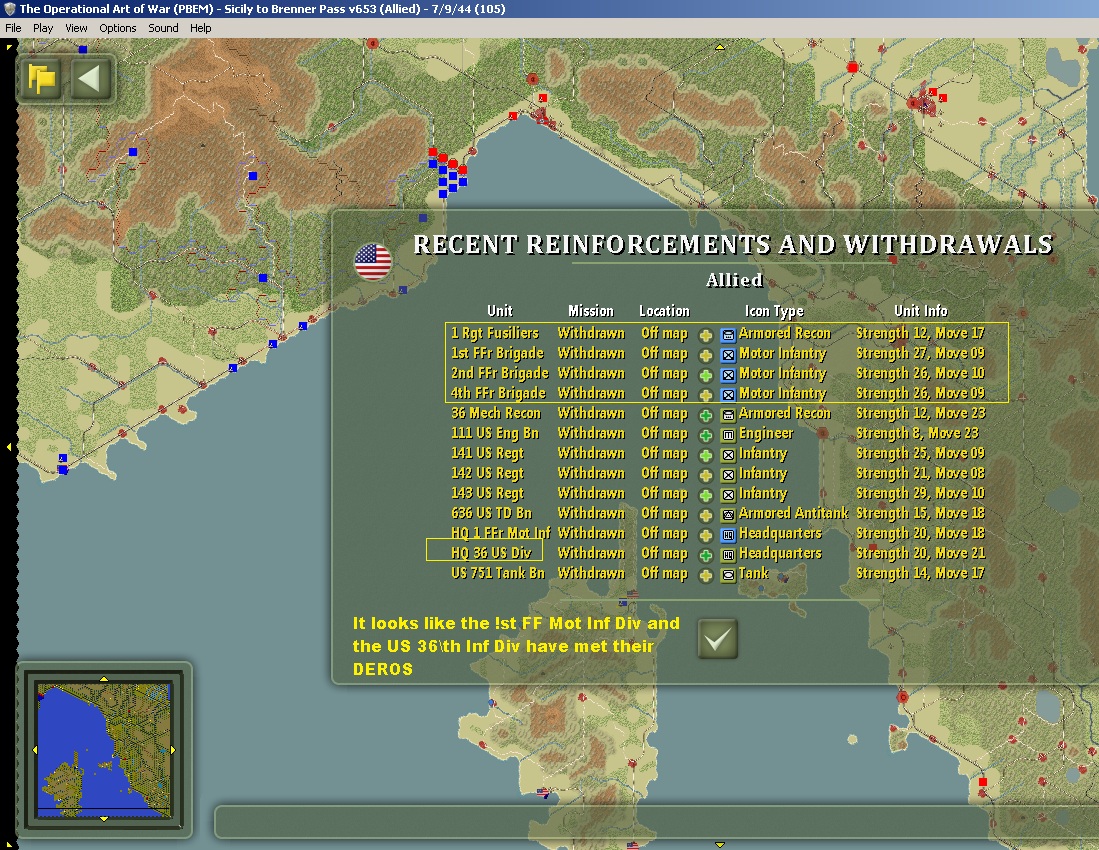Select the unit name US 751 Tank Bn

pos(498,573)
